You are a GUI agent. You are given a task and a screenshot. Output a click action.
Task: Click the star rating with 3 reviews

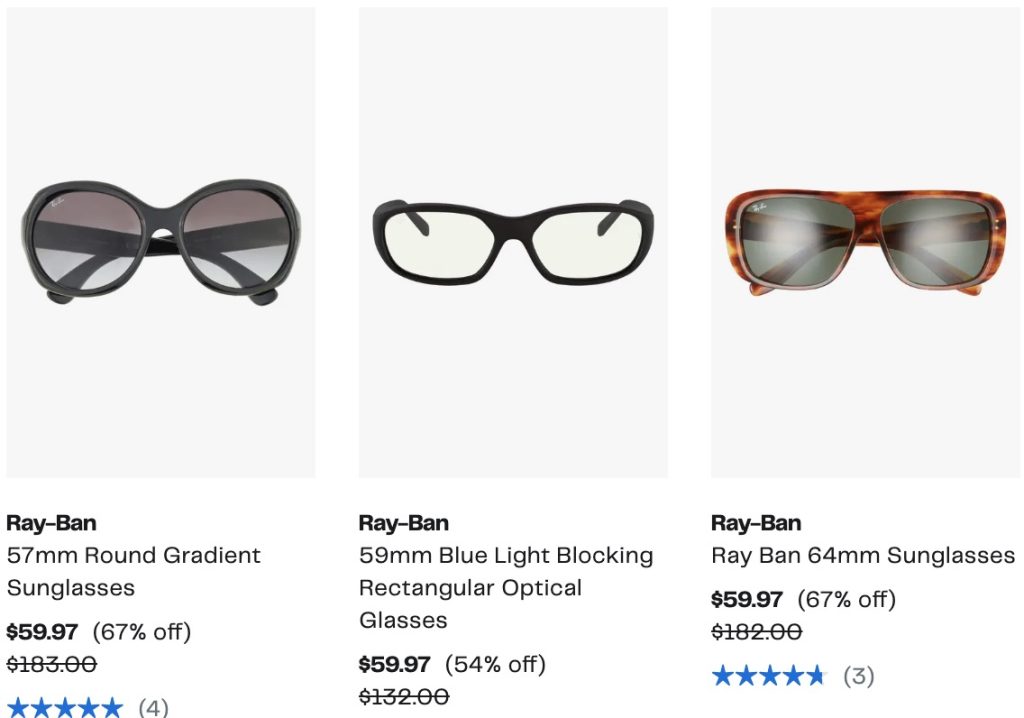click(768, 676)
